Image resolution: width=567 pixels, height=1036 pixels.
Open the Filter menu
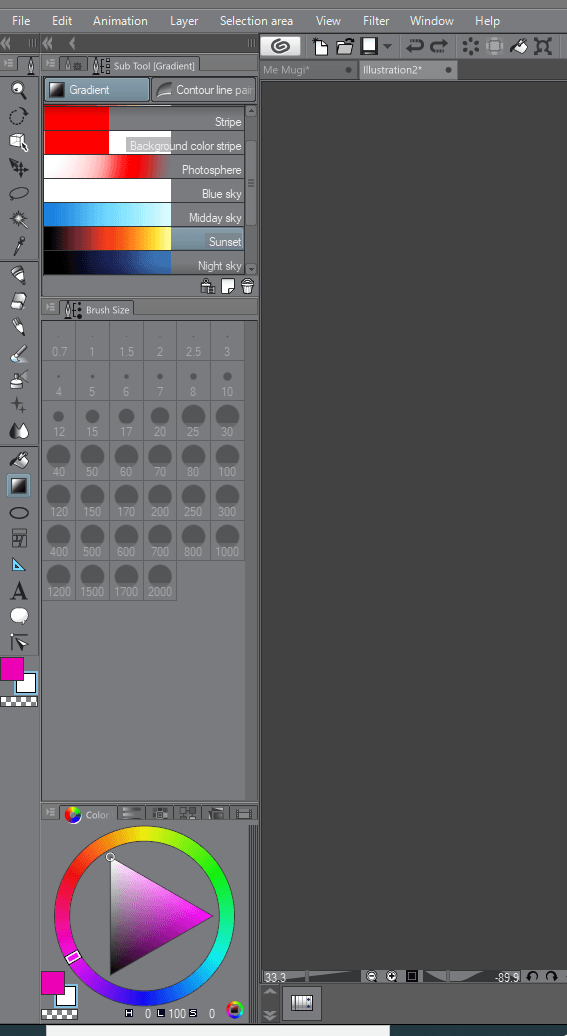coord(376,21)
